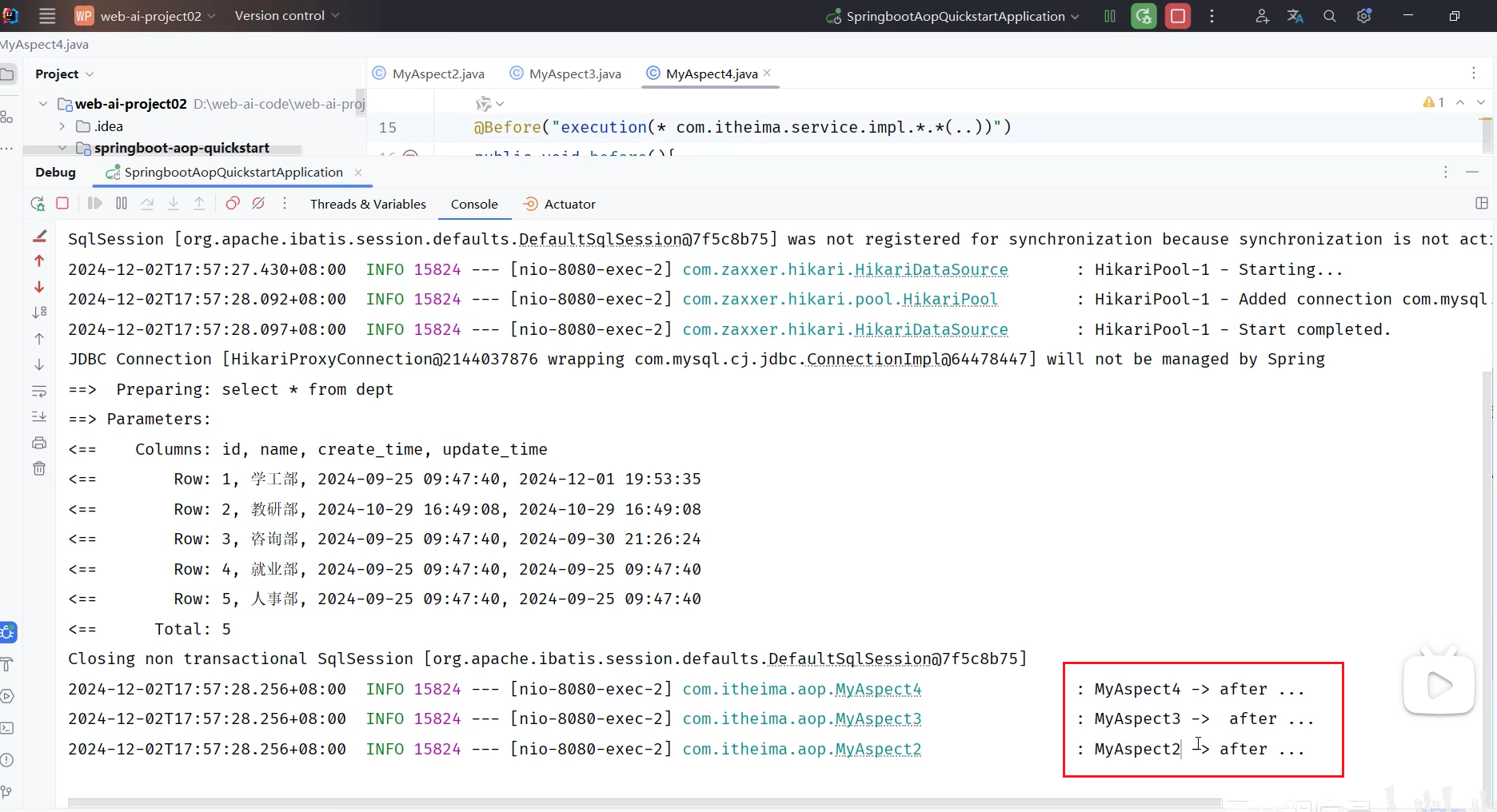Toggle mute breakpoints
The image size is (1497, 812).
point(258,204)
